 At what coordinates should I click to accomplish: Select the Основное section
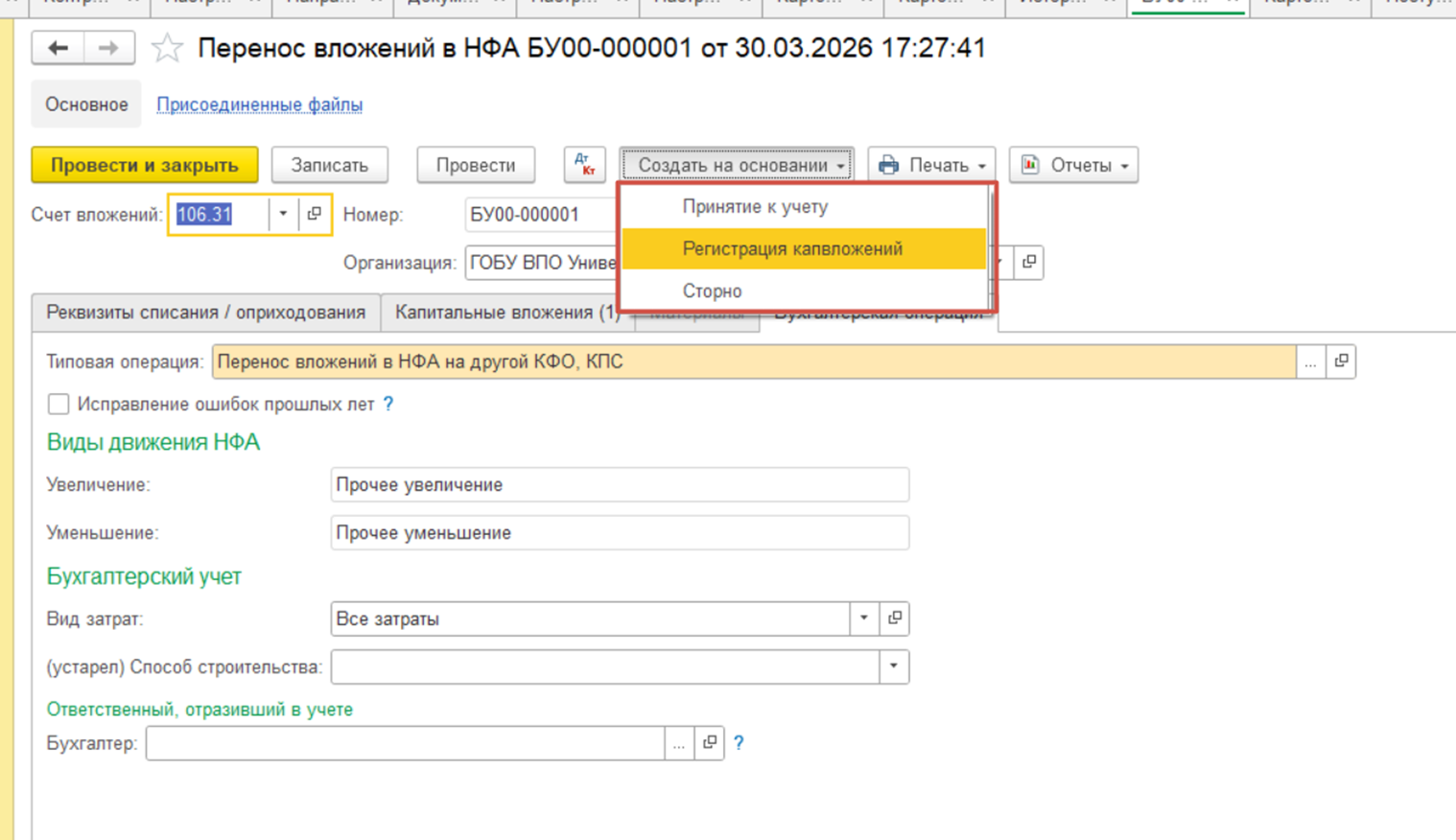pos(86,105)
